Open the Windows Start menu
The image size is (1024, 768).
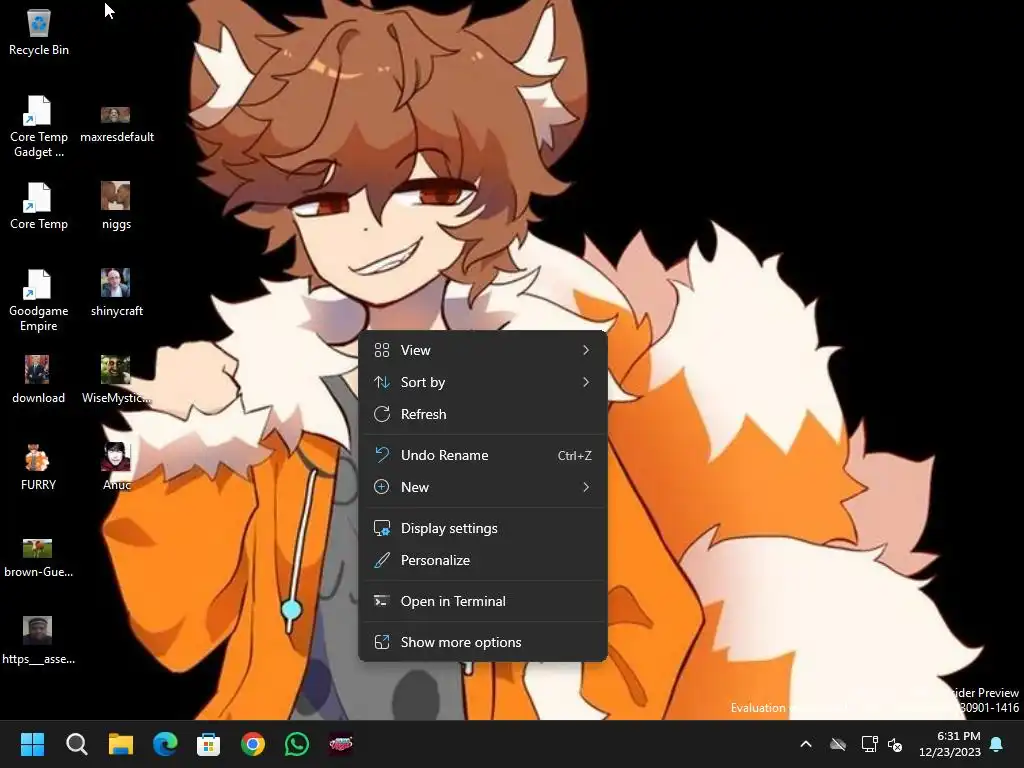pos(32,744)
